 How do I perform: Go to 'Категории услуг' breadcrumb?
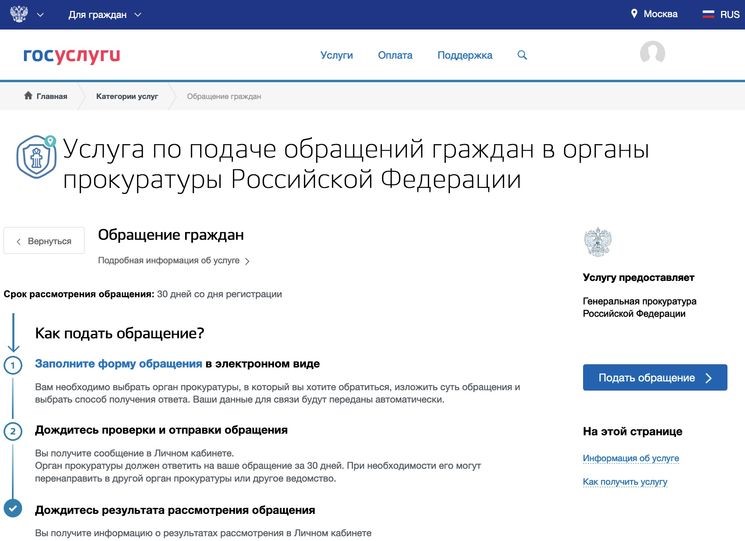pyautogui.click(x=127, y=96)
